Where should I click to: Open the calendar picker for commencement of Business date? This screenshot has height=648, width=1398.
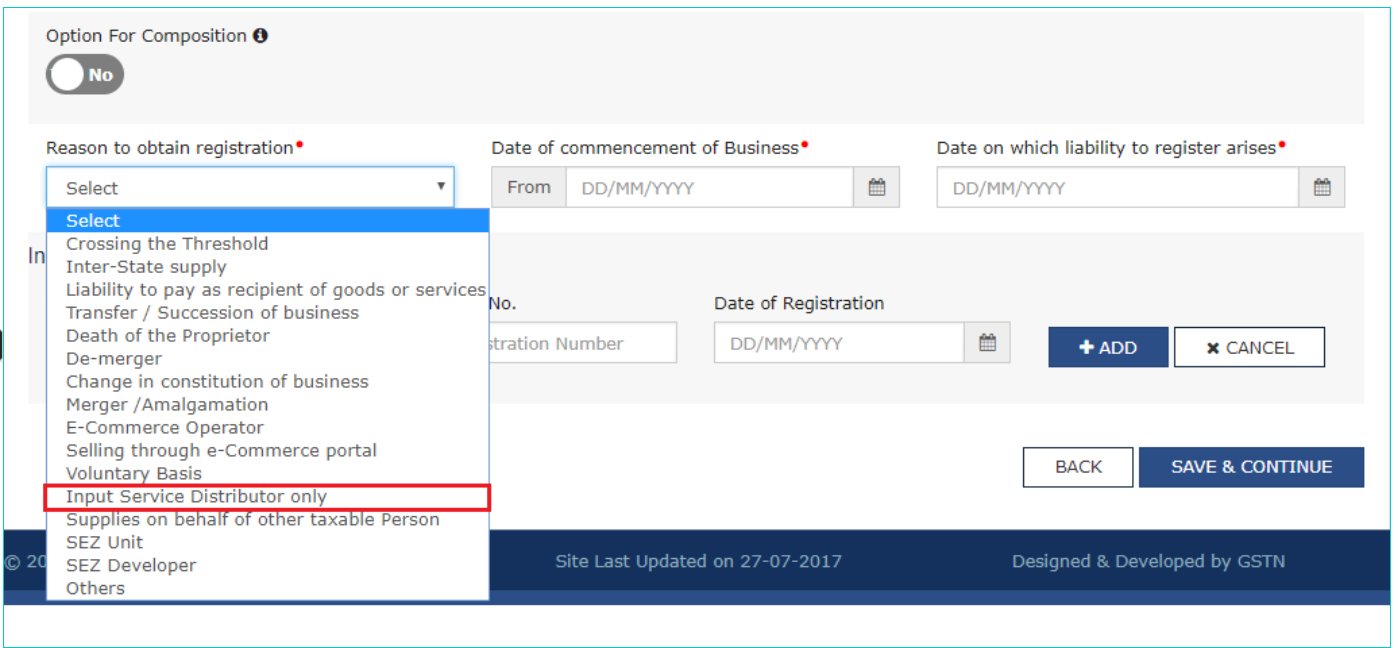(x=875, y=187)
